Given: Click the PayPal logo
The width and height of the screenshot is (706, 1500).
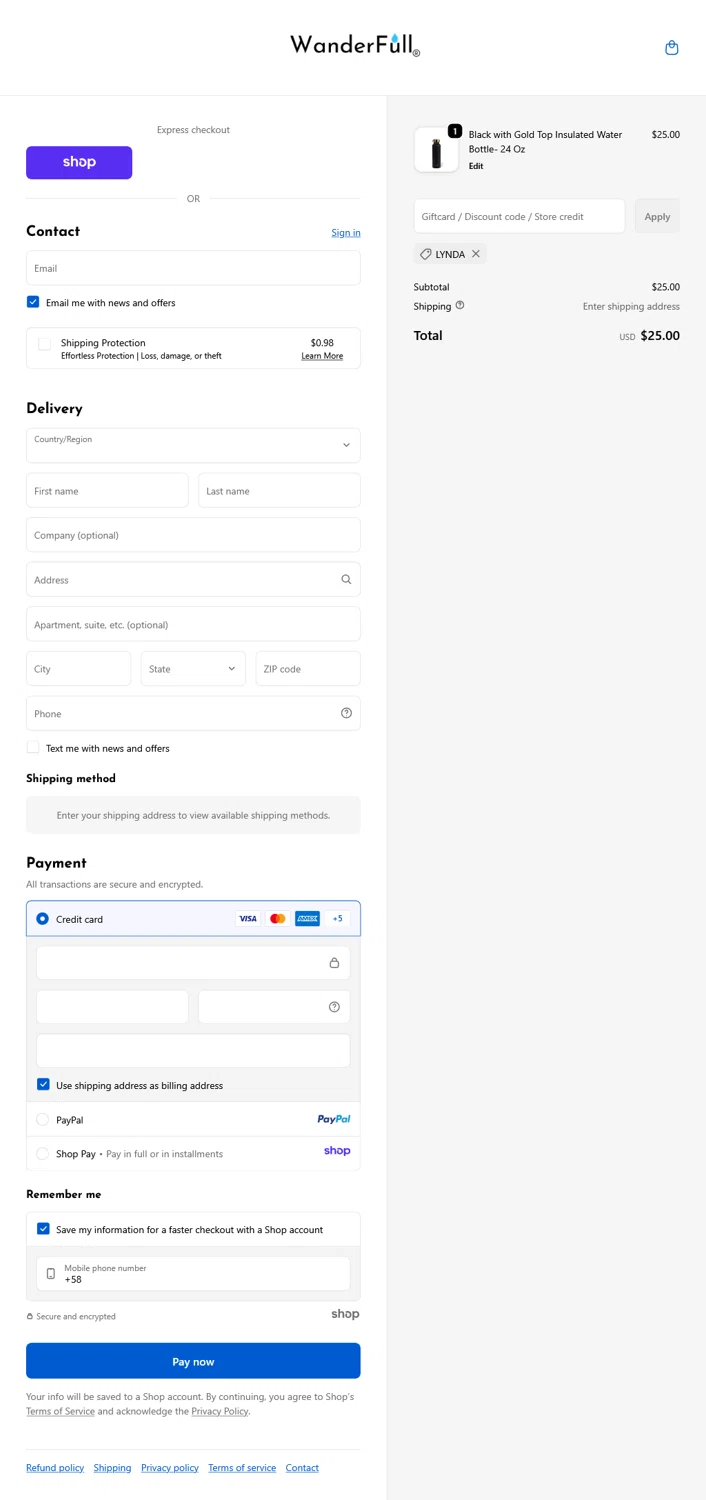Looking at the screenshot, I should tap(334, 1120).
